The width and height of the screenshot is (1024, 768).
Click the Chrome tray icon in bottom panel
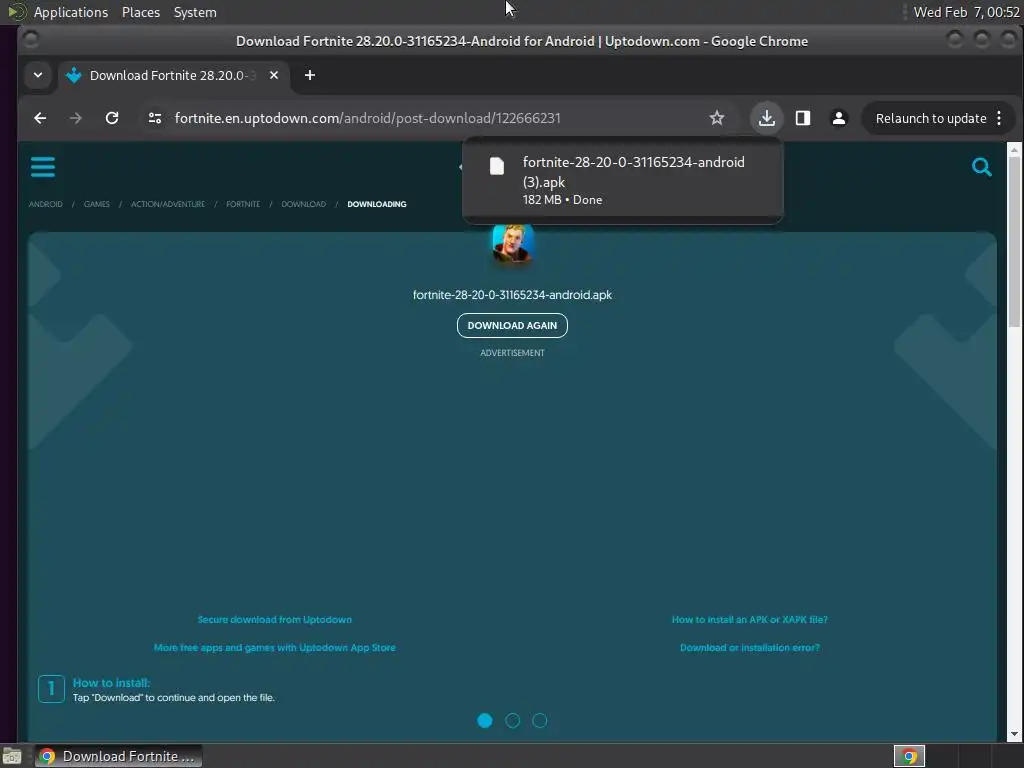tap(909, 756)
